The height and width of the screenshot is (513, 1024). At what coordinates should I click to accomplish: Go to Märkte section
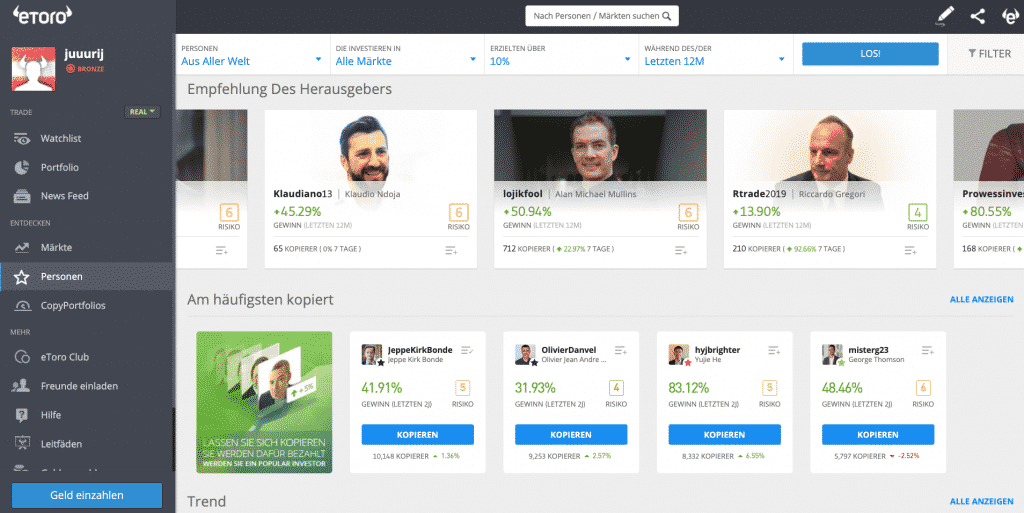pos(87,247)
